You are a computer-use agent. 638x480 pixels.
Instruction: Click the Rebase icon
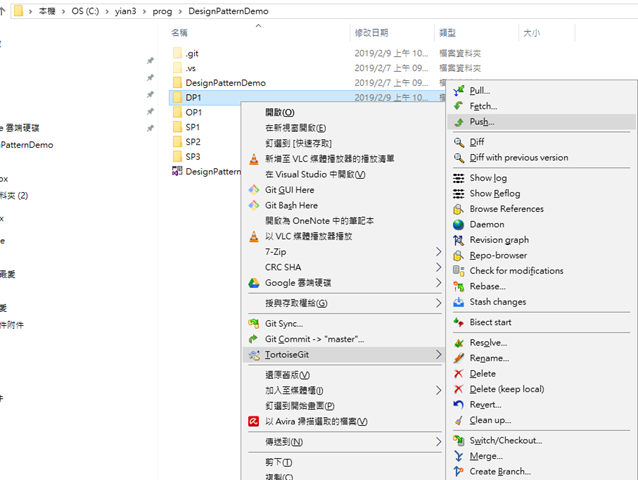coord(459,287)
